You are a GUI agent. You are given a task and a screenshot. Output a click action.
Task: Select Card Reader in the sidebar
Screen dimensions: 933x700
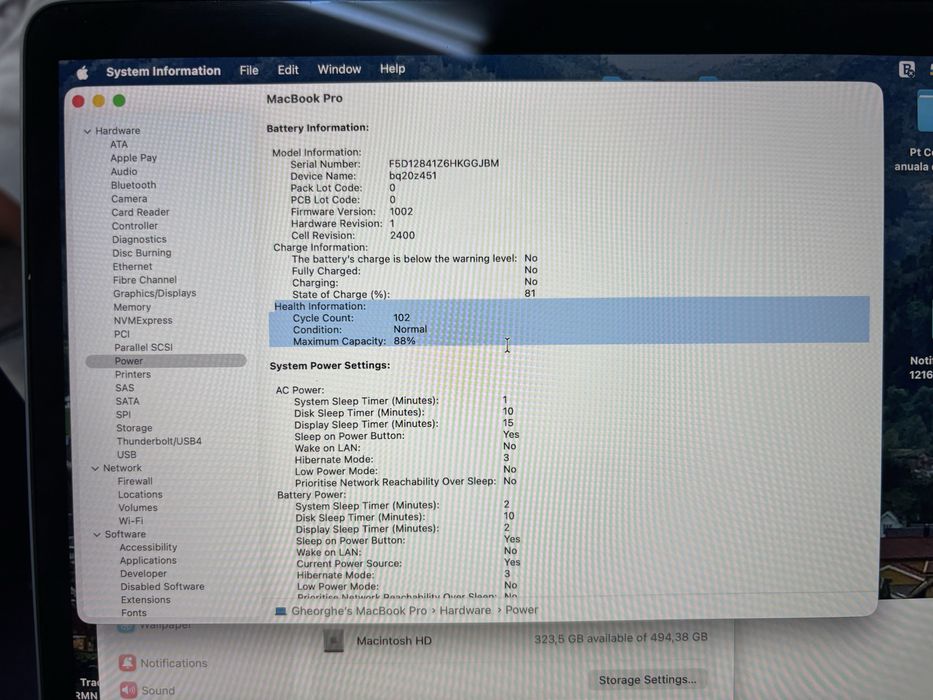pyautogui.click(x=140, y=212)
